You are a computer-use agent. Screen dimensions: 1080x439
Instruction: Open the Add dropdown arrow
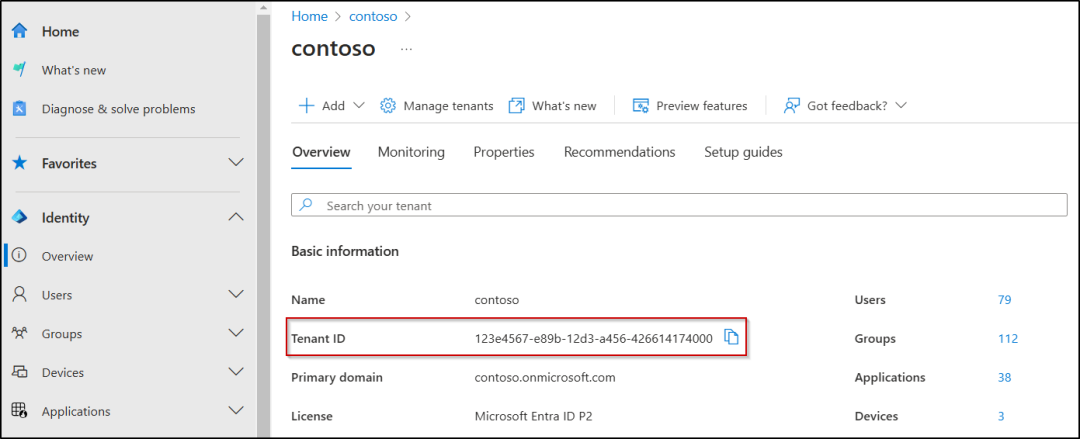pyautogui.click(x=358, y=105)
